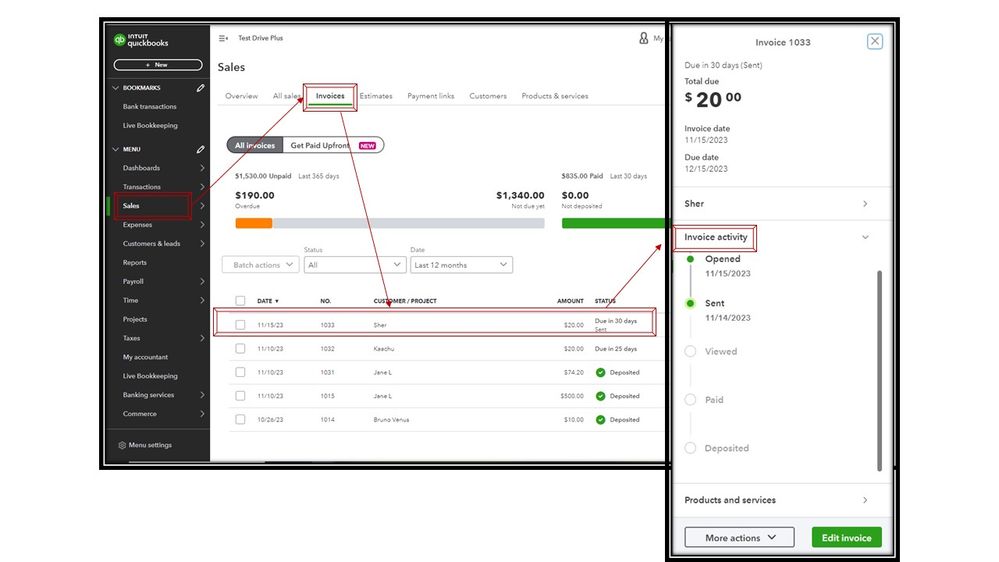Click the Opened activity status dot
The image size is (999, 562).
[690, 259]
